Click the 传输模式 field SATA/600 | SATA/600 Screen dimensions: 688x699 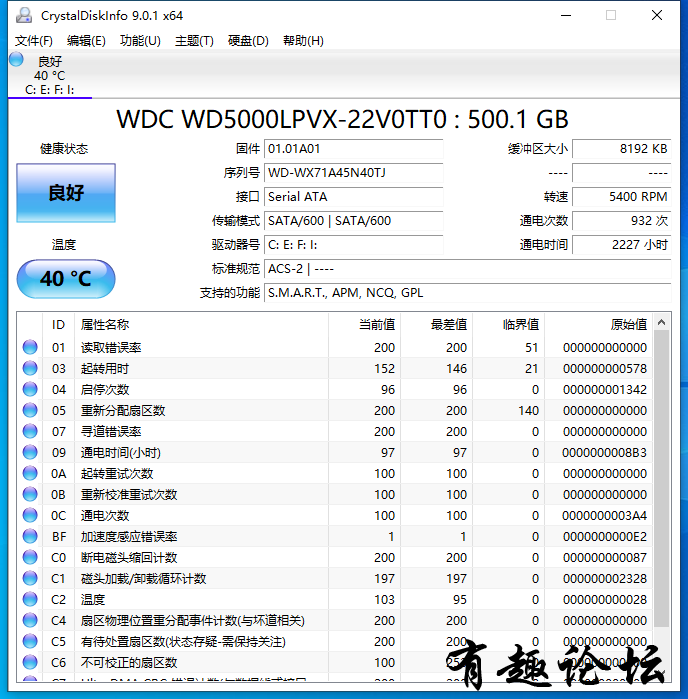click(x=354, y=221)
